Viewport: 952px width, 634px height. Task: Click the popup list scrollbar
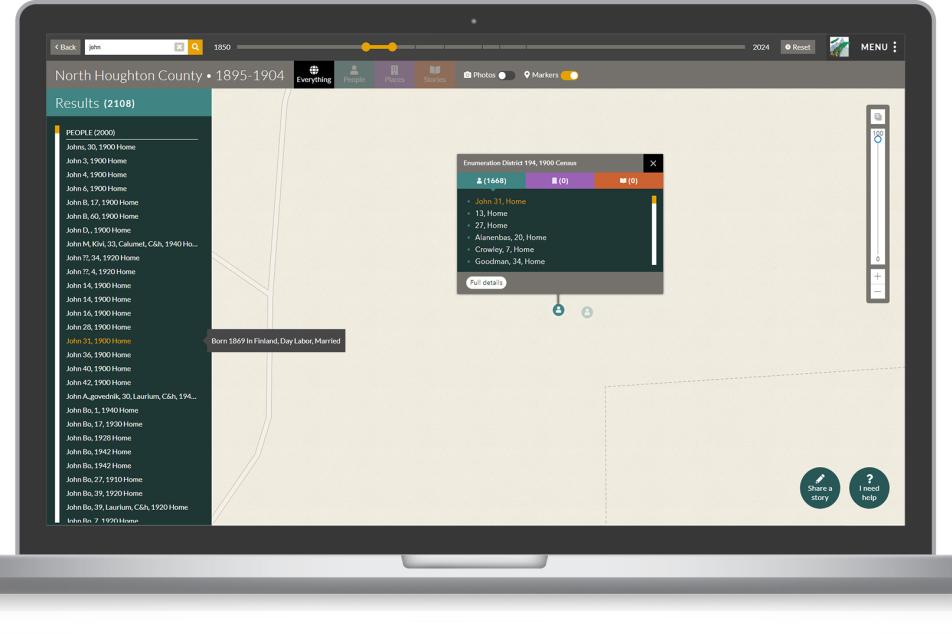(x=654, y=230)
